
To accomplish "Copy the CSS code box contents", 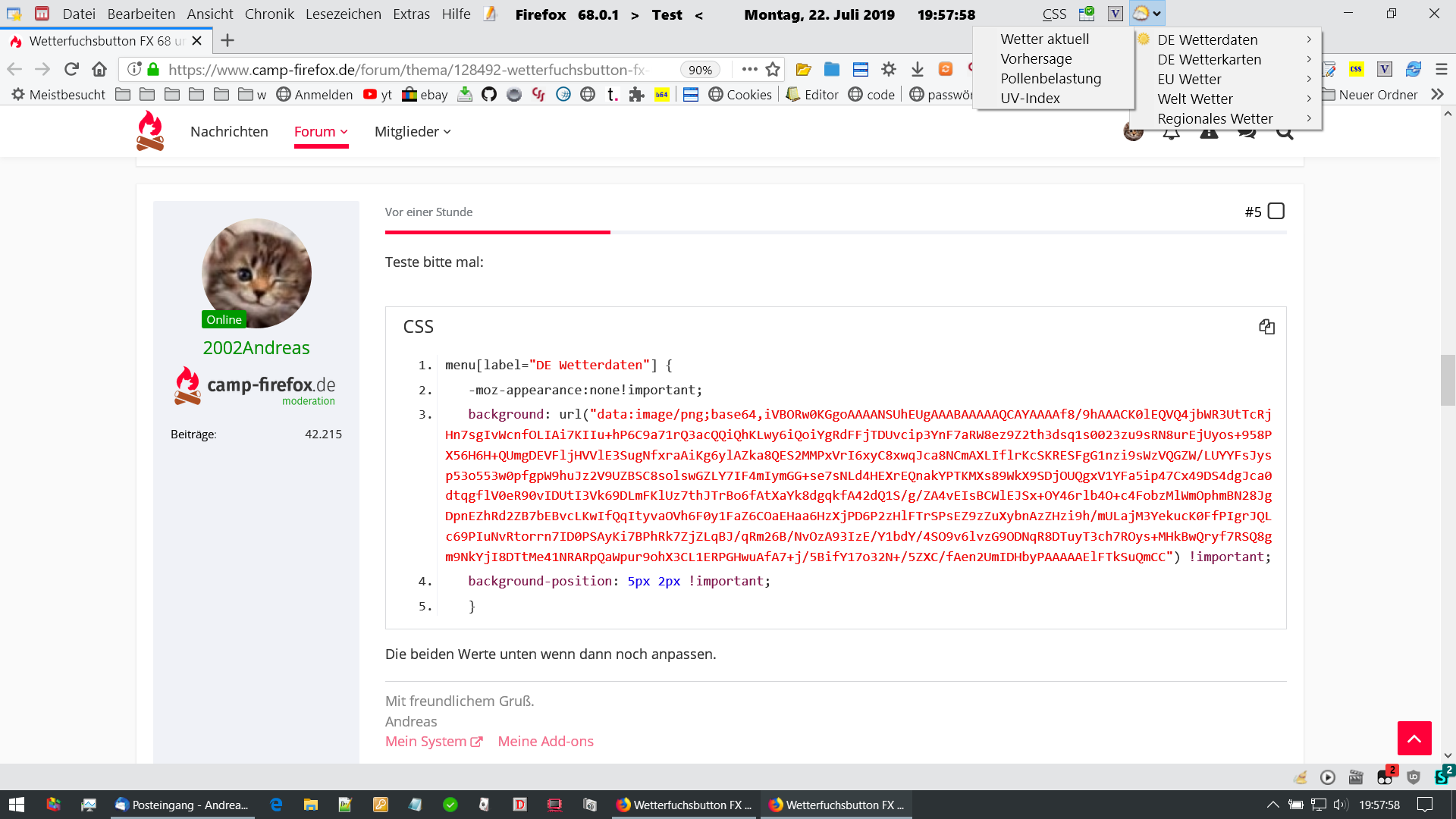I will [x=1266, y=327].
